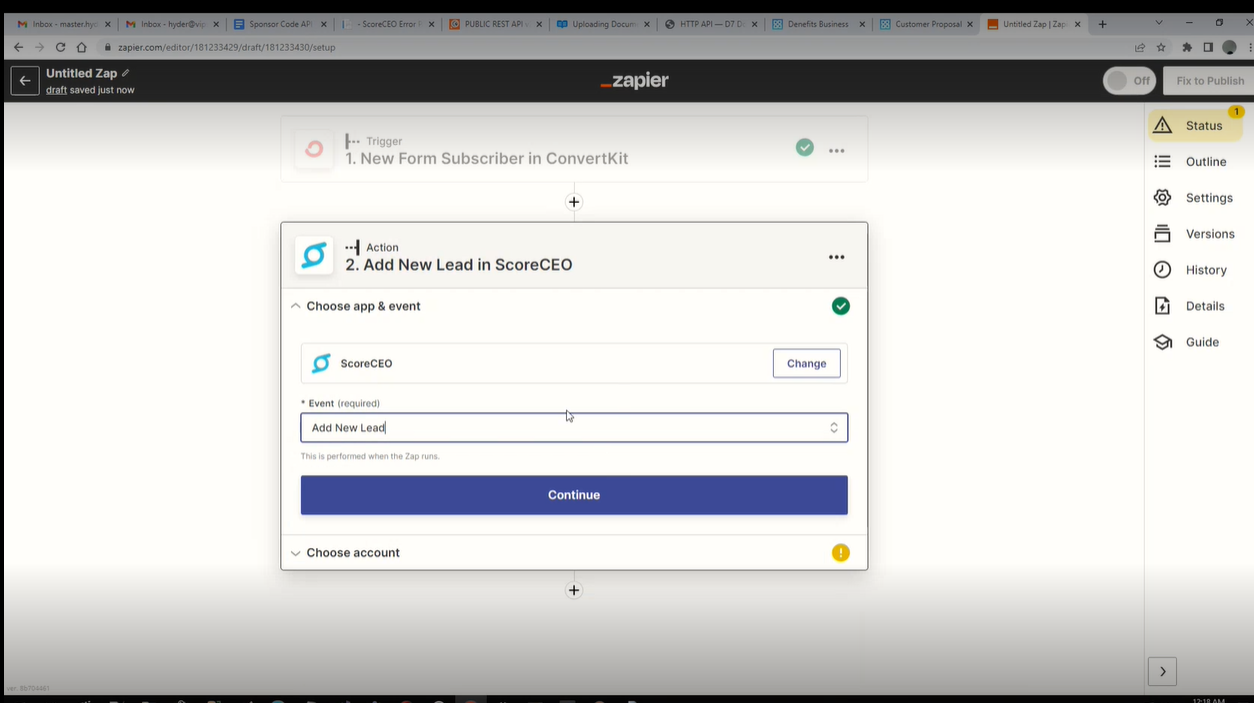Switch to the ScoreCEO Error tab

(386, 24)
